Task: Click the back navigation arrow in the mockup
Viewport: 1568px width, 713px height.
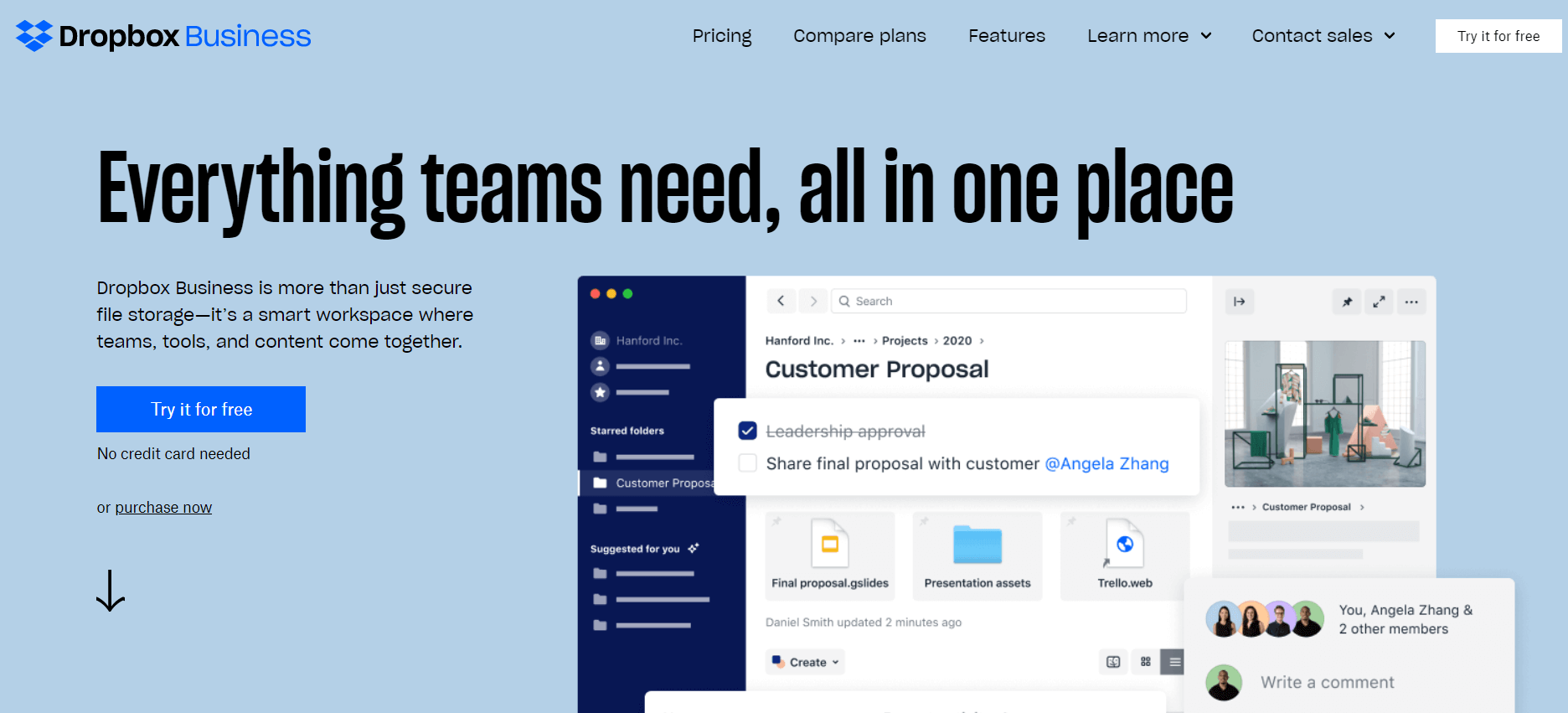Action: pyautogui.click(x=781, y=301)
